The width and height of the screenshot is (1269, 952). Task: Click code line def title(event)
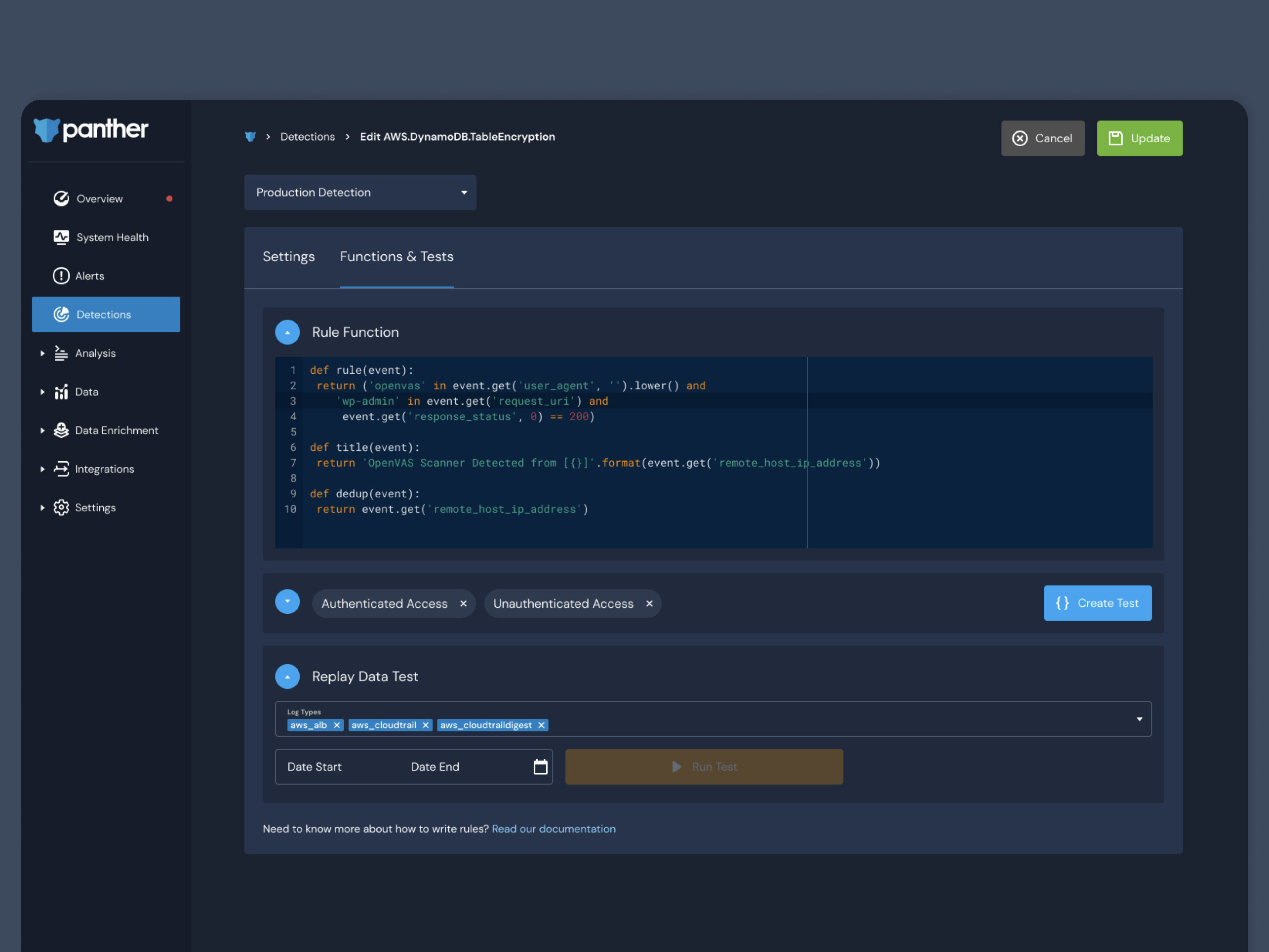click(x=365, y=447)
